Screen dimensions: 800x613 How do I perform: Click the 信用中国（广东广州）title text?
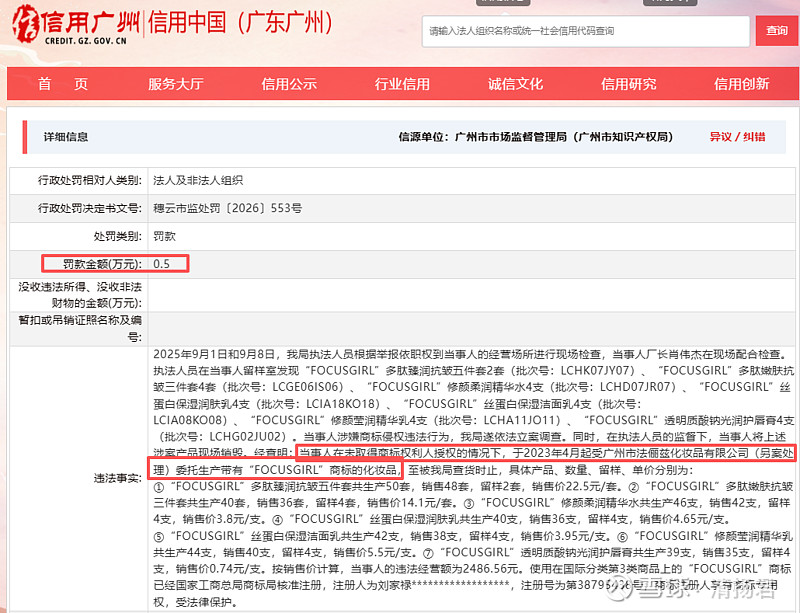(240, 22)
